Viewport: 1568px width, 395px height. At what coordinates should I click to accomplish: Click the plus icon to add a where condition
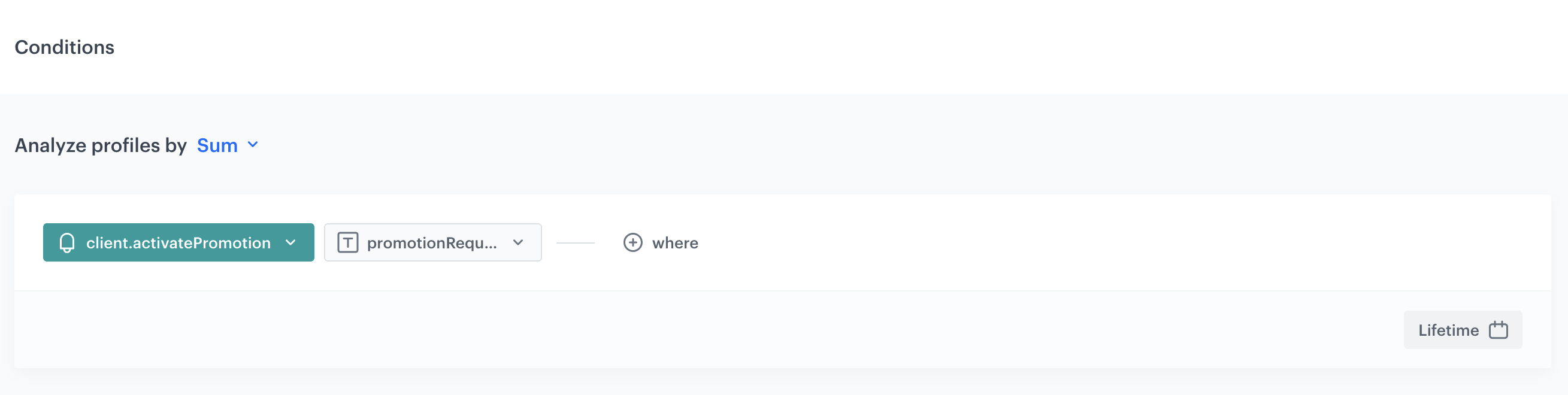click(x=633, y=242)
